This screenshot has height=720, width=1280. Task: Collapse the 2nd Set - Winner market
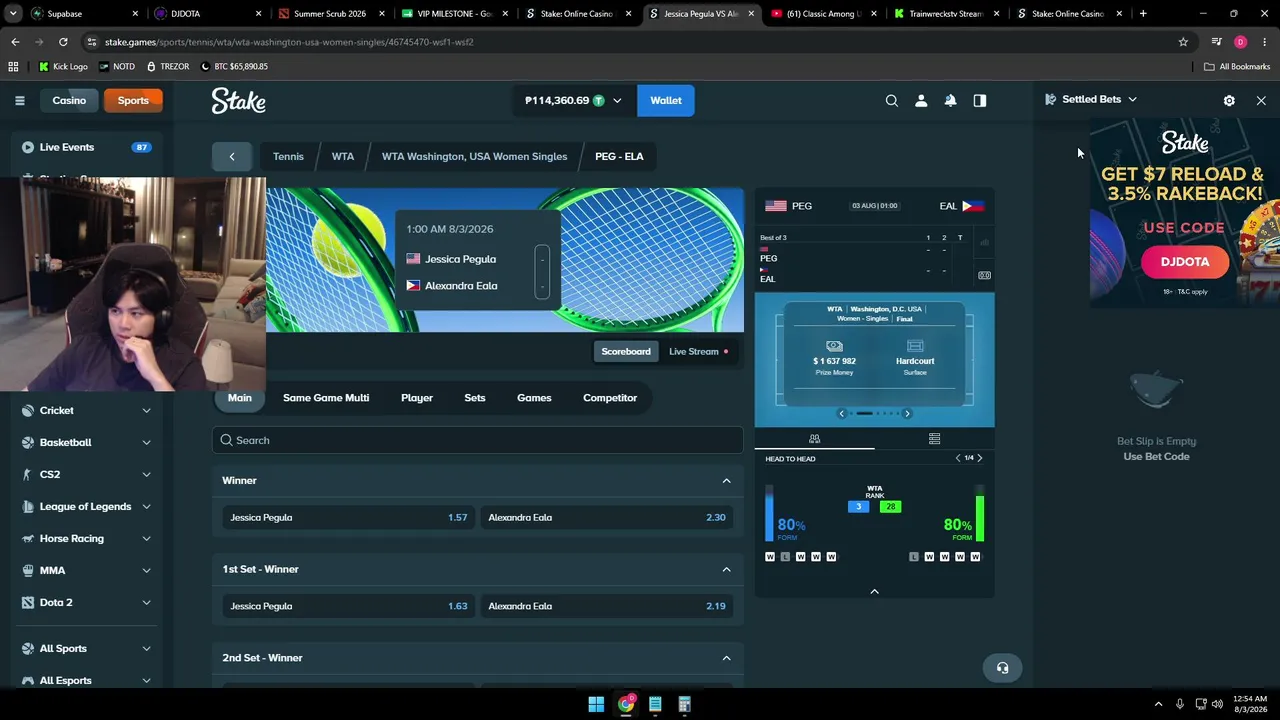click(727, 658)
